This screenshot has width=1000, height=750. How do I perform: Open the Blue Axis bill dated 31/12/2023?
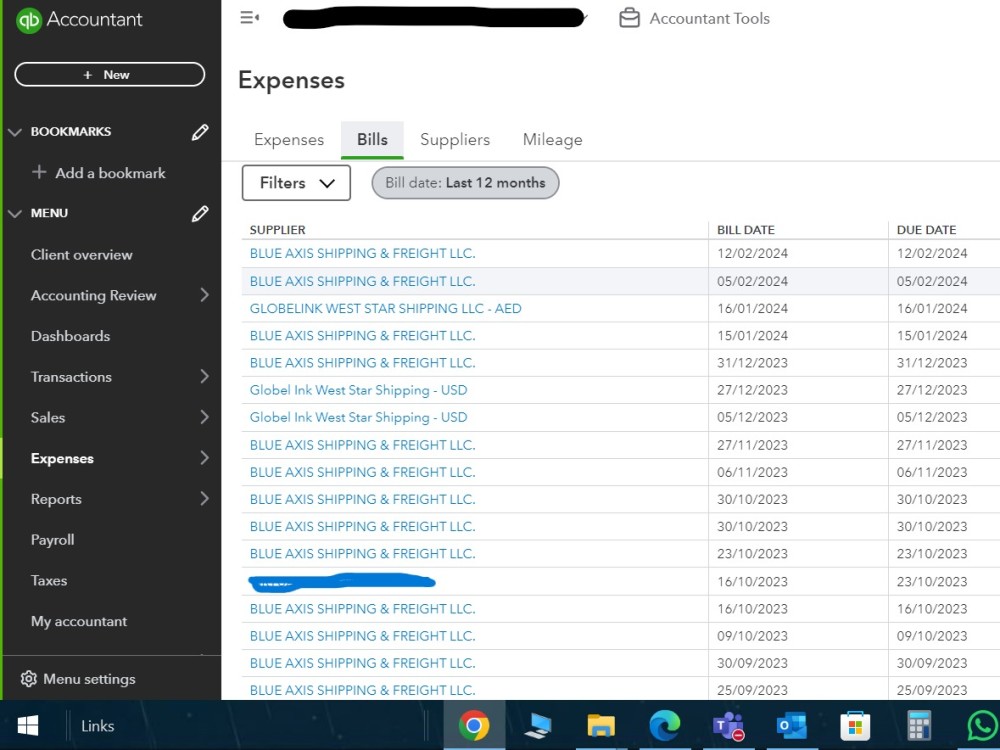[362, 363]
